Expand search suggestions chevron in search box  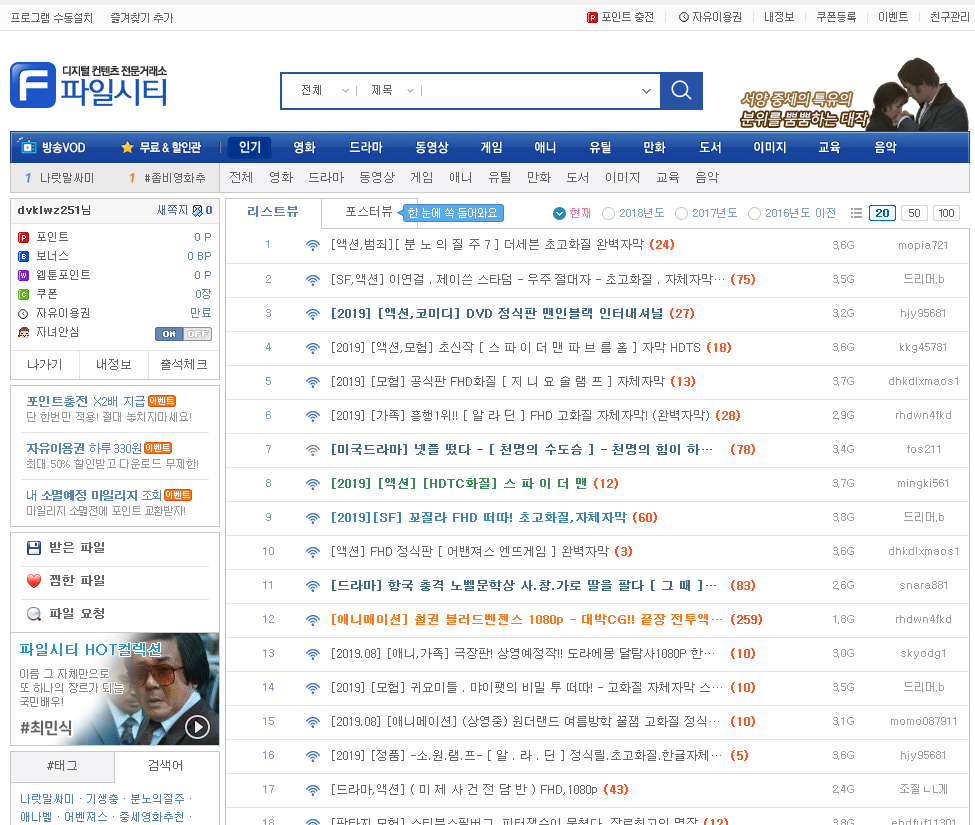click(x=647, y=91)
